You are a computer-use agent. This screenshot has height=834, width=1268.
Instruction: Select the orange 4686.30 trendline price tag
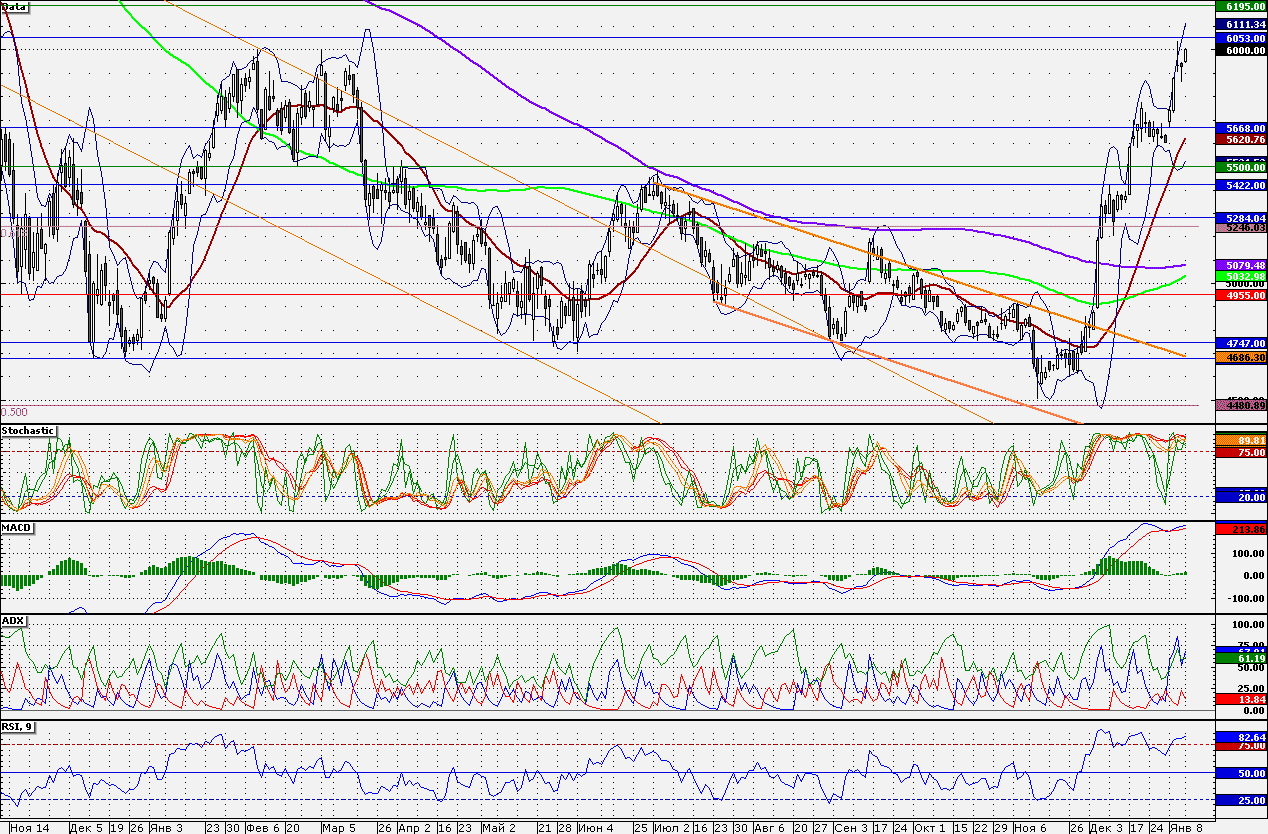click(x=1240, y=356)
